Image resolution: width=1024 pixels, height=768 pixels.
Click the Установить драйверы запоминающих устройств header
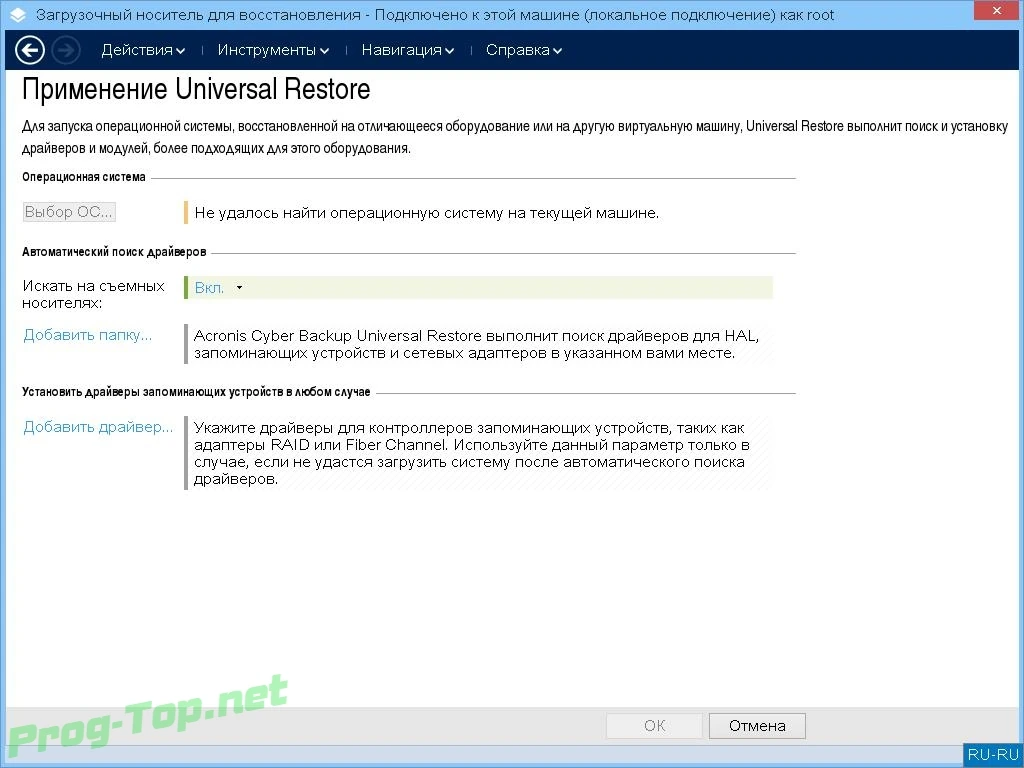tap(196, 392)
